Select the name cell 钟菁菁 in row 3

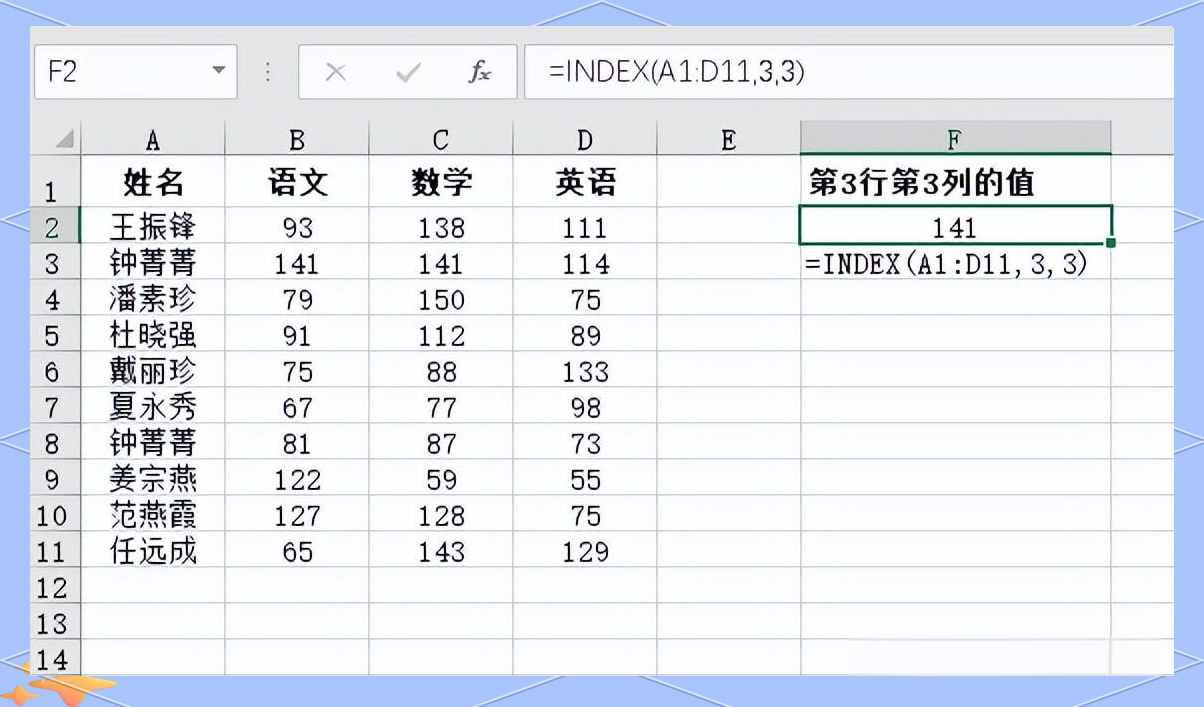[153, 263]
